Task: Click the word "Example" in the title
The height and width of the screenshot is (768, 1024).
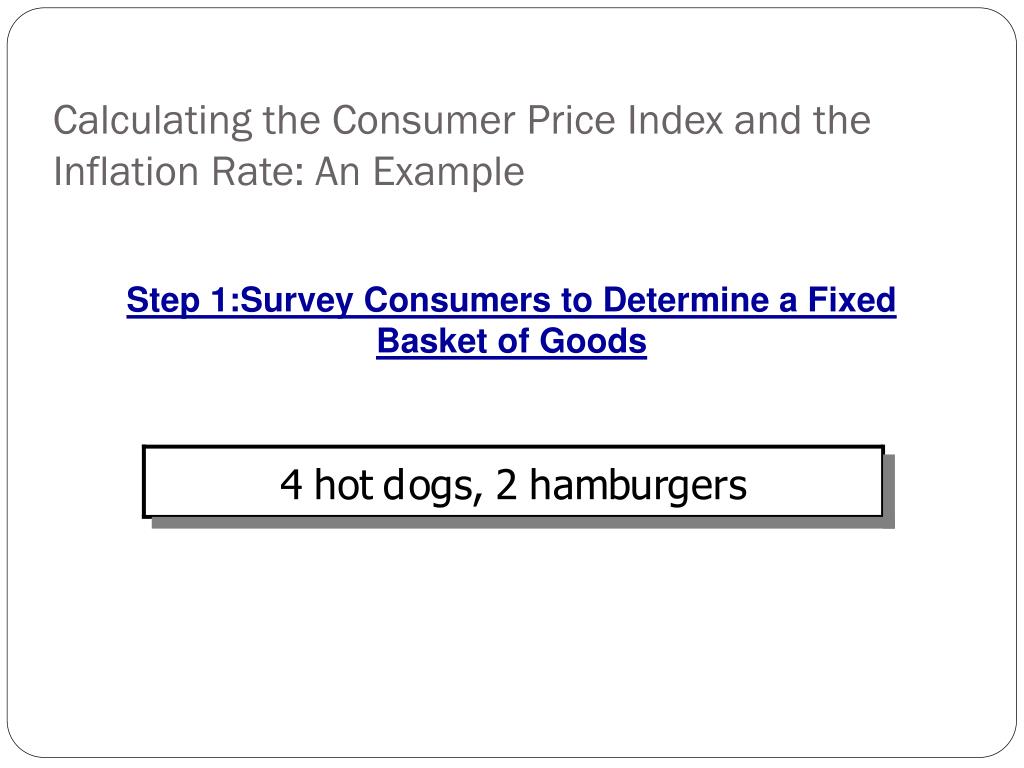Action: [x=448, y=172]
